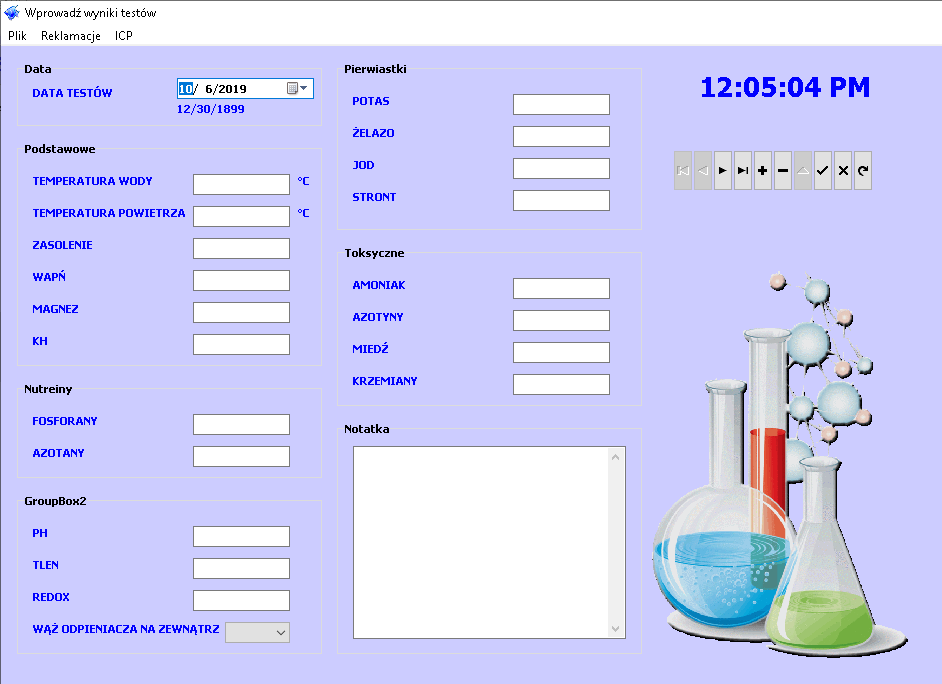
Task: Open the Plik menu
Action: point(17,35)
